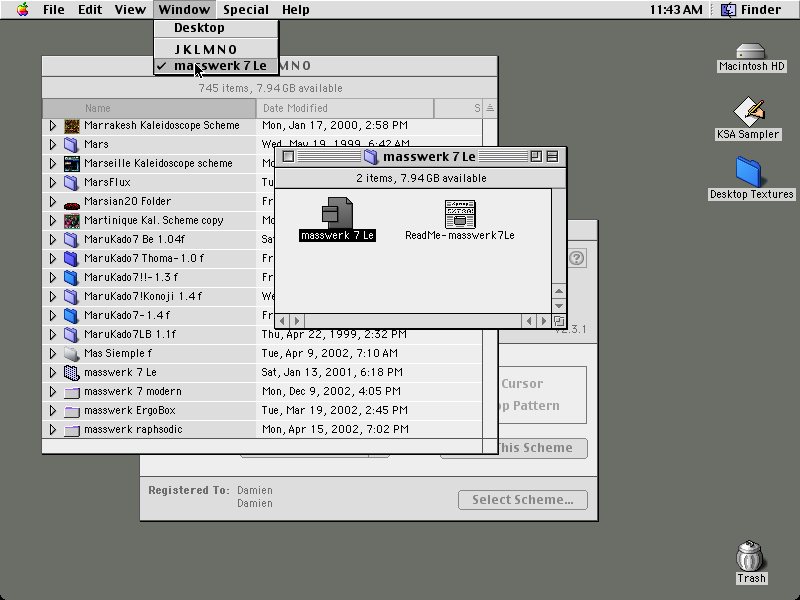Click the date Mon, Dec 9, 2002, 4:05 PM
The height and width of the screenshot is (600, 800).
click(331, 391)
